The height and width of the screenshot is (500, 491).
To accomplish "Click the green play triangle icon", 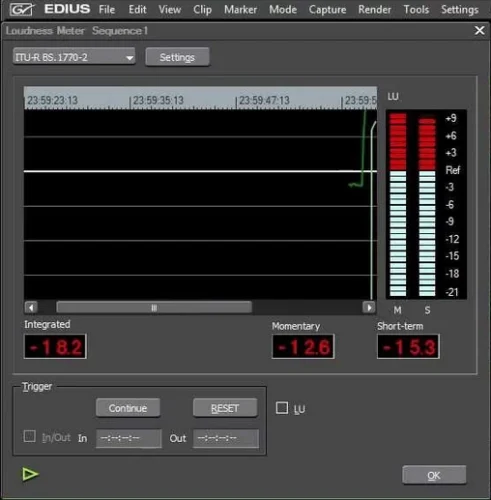I will click(x=30, y=474).
